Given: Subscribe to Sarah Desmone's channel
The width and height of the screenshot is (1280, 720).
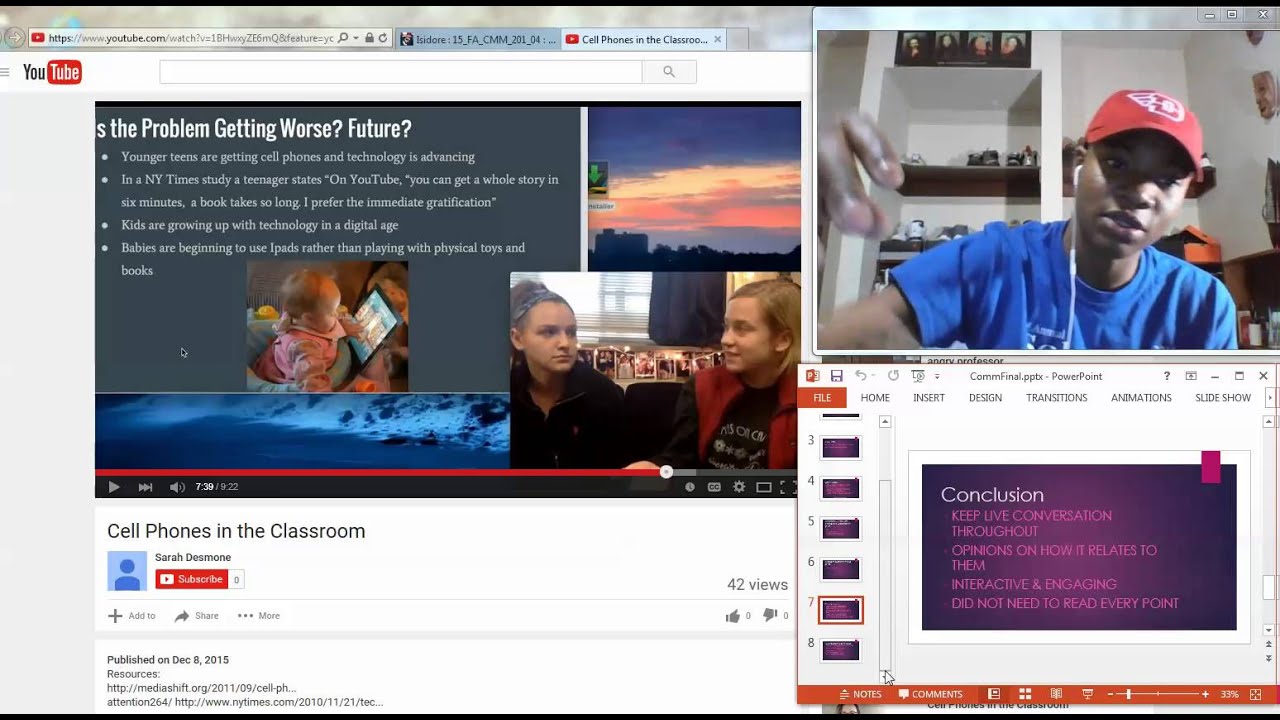Looking at the screenshot, I should [191, 579].
